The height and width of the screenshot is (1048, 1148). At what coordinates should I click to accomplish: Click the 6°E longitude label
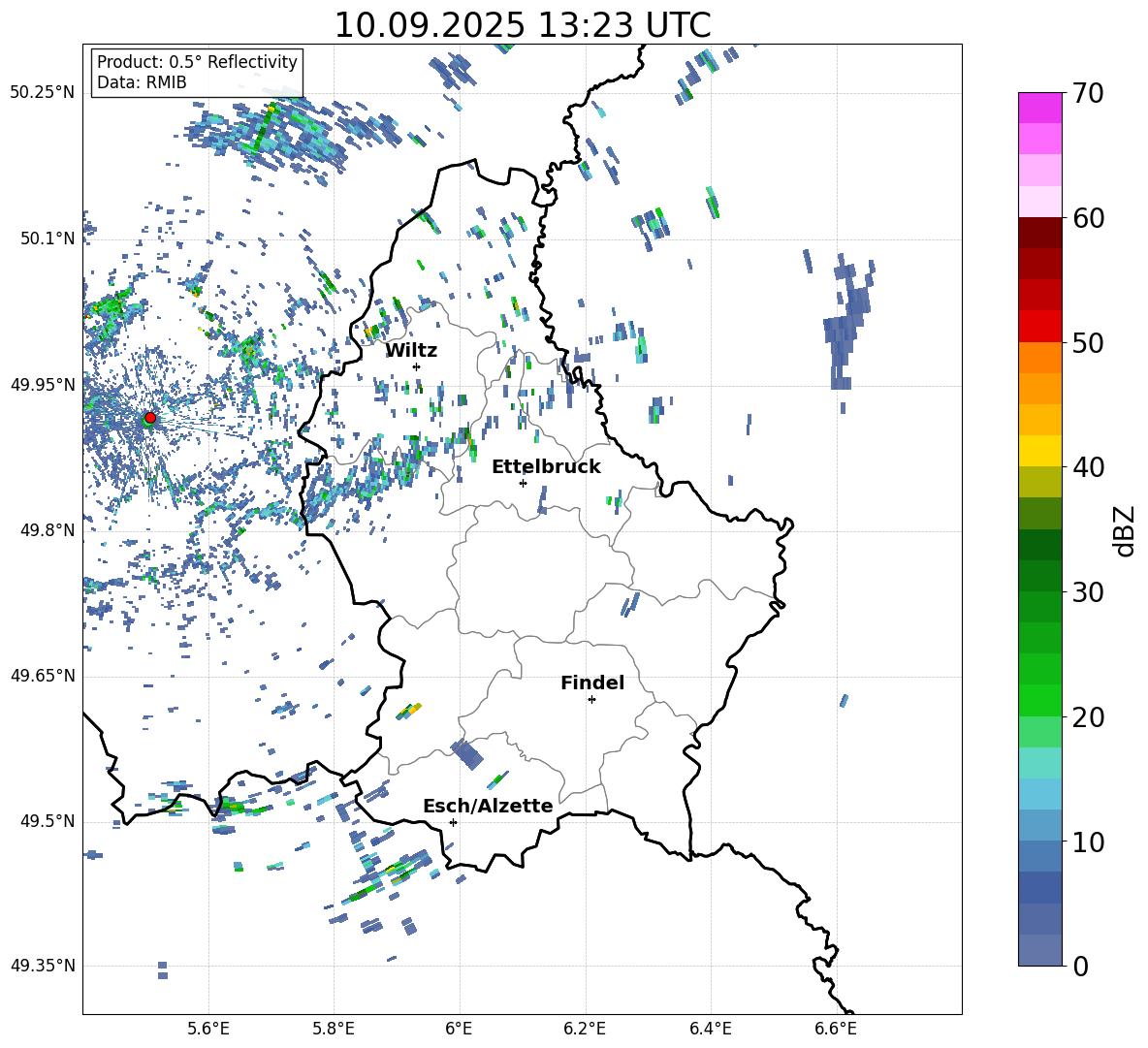(x=459, y=1029)
